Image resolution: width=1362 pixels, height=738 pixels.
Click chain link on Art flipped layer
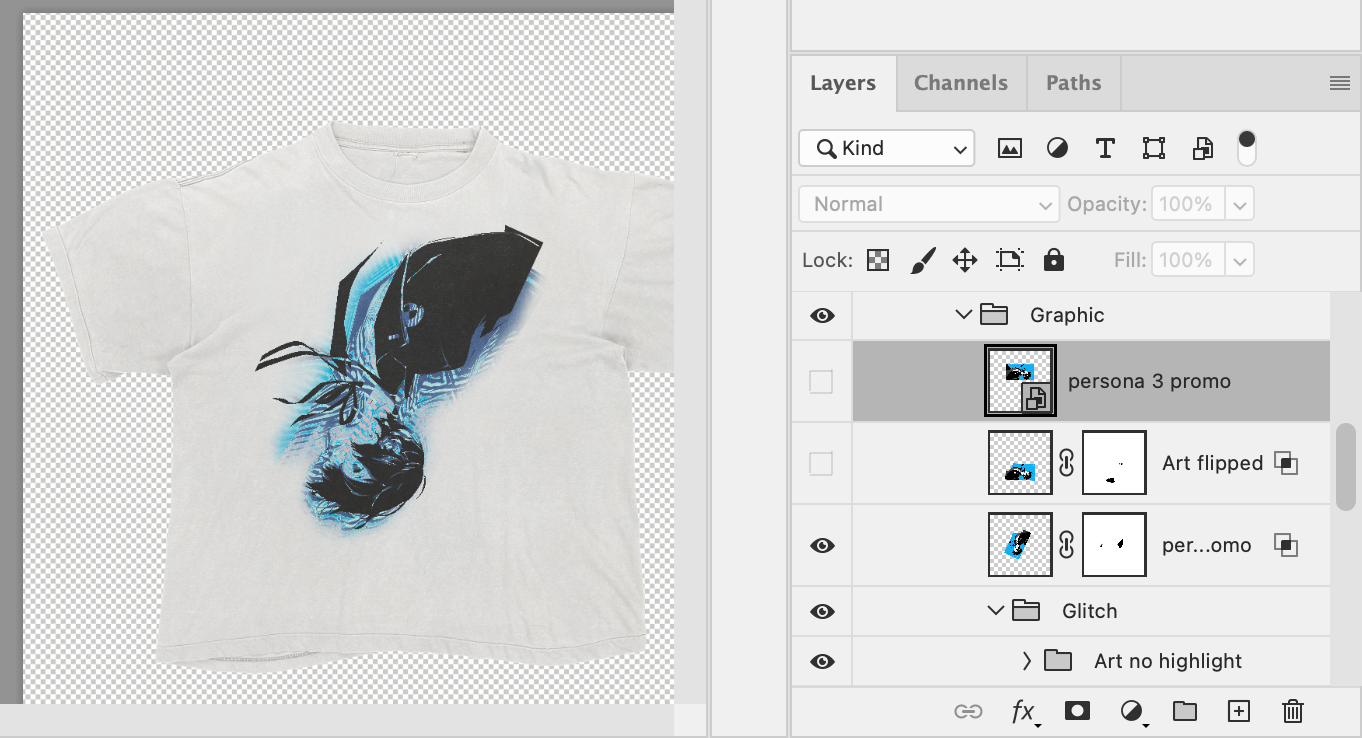1067,463
